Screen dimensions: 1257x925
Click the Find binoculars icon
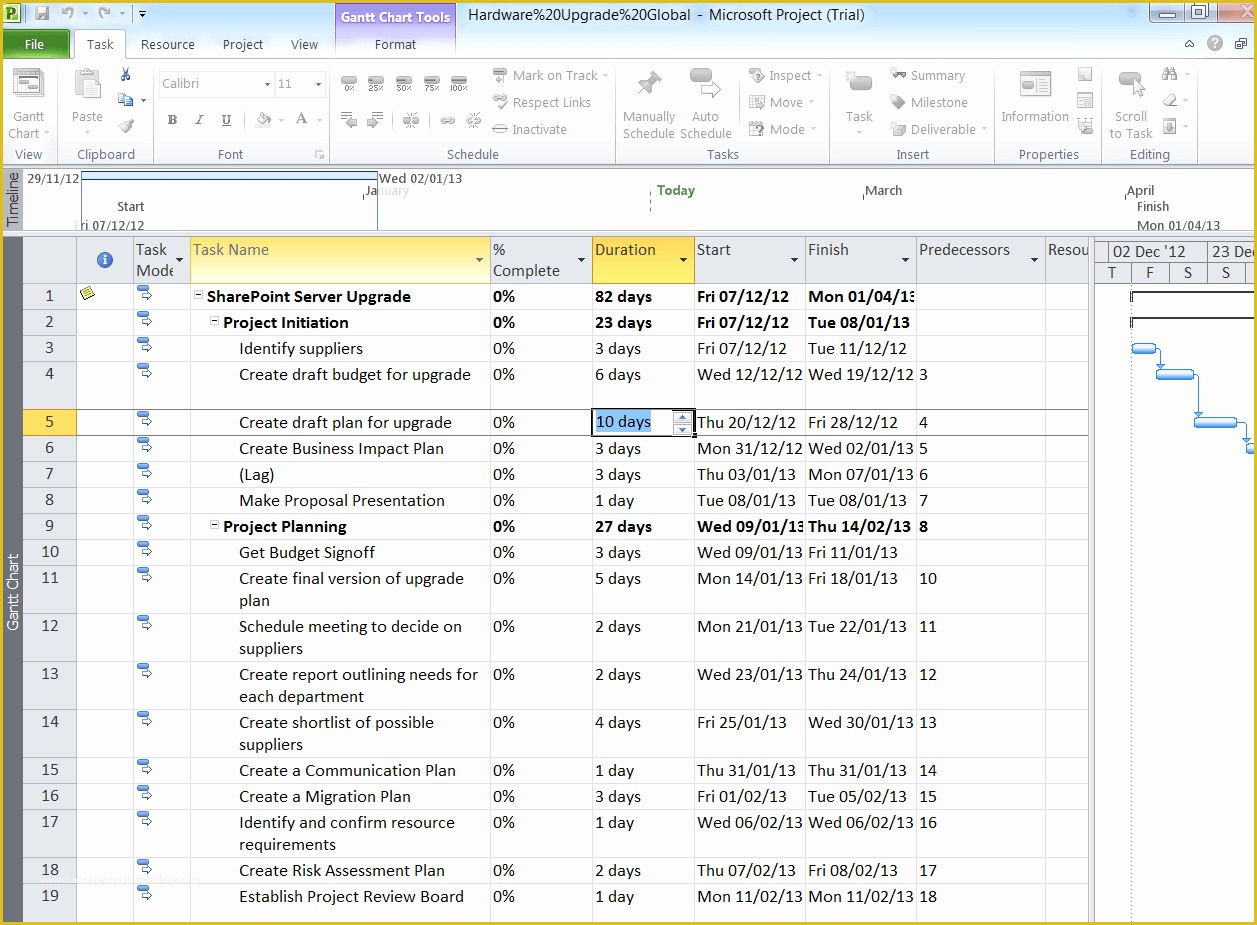point(1169,75)
